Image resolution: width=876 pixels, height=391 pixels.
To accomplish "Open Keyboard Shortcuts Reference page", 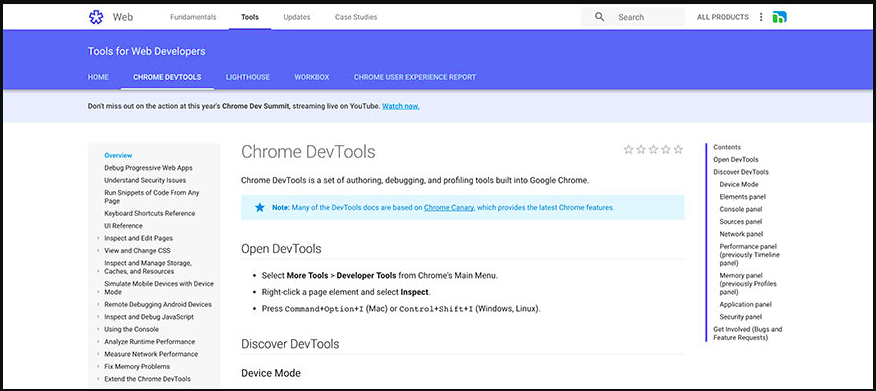I will click(150, 213).
